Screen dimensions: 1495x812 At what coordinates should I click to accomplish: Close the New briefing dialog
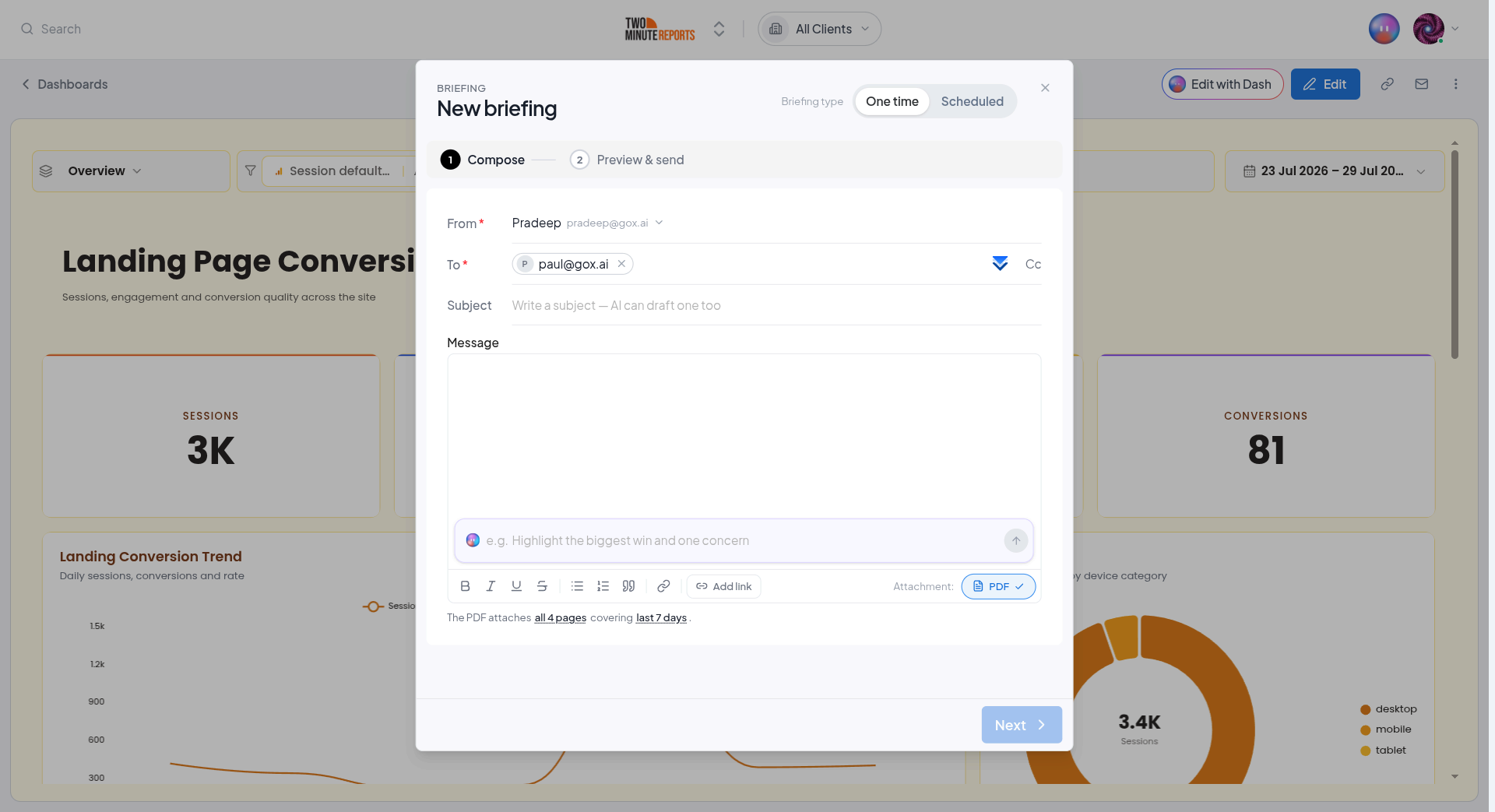click(1045, 88)
